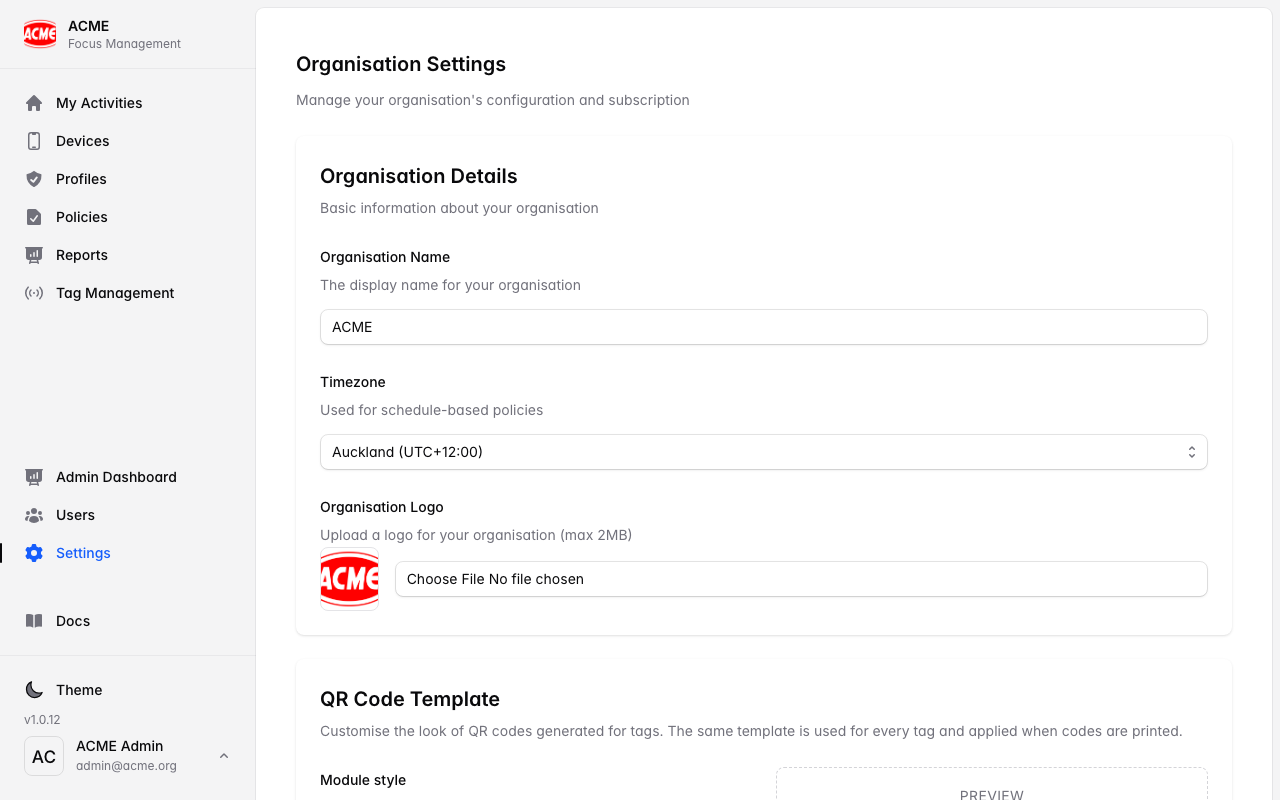Click the Focus Management subtitle
The width and height of the screenshot is (1280, 800).
pos(124,44)
